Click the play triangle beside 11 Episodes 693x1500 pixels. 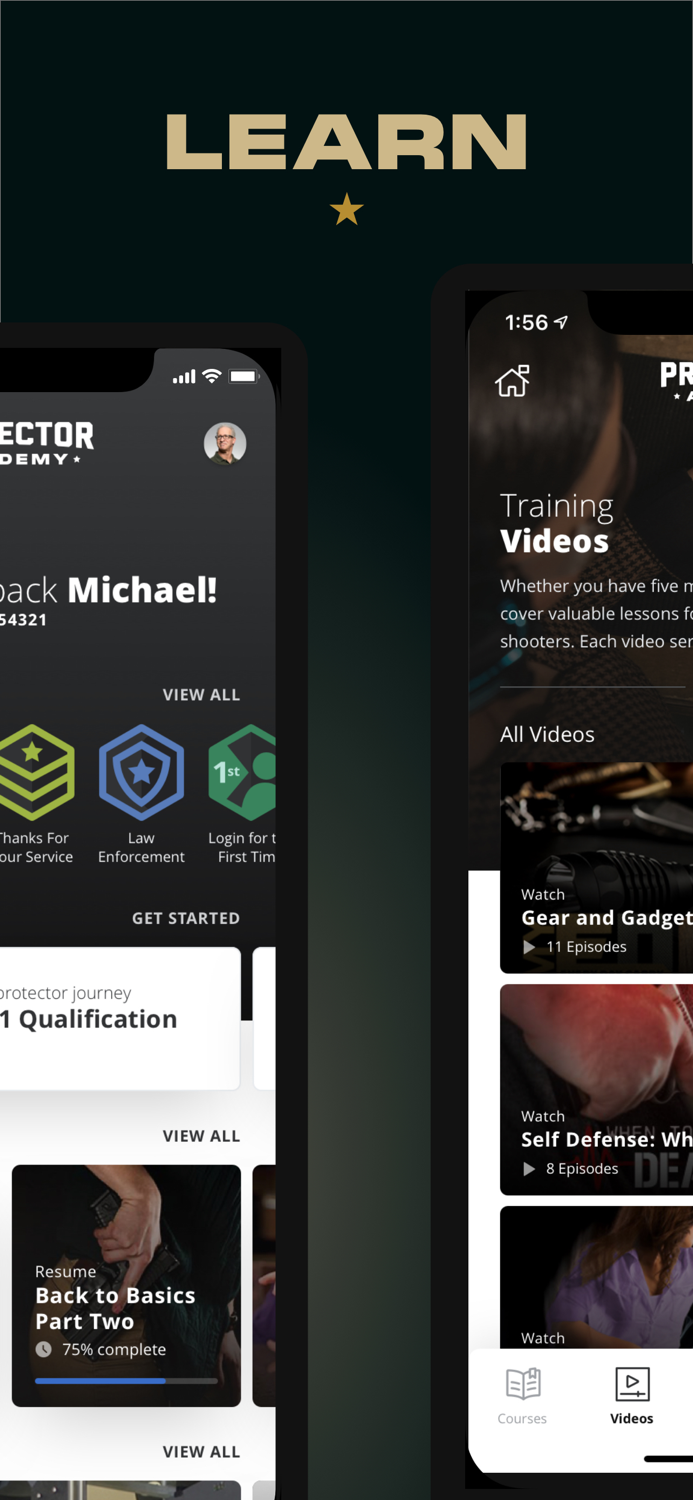click(530, 947)
